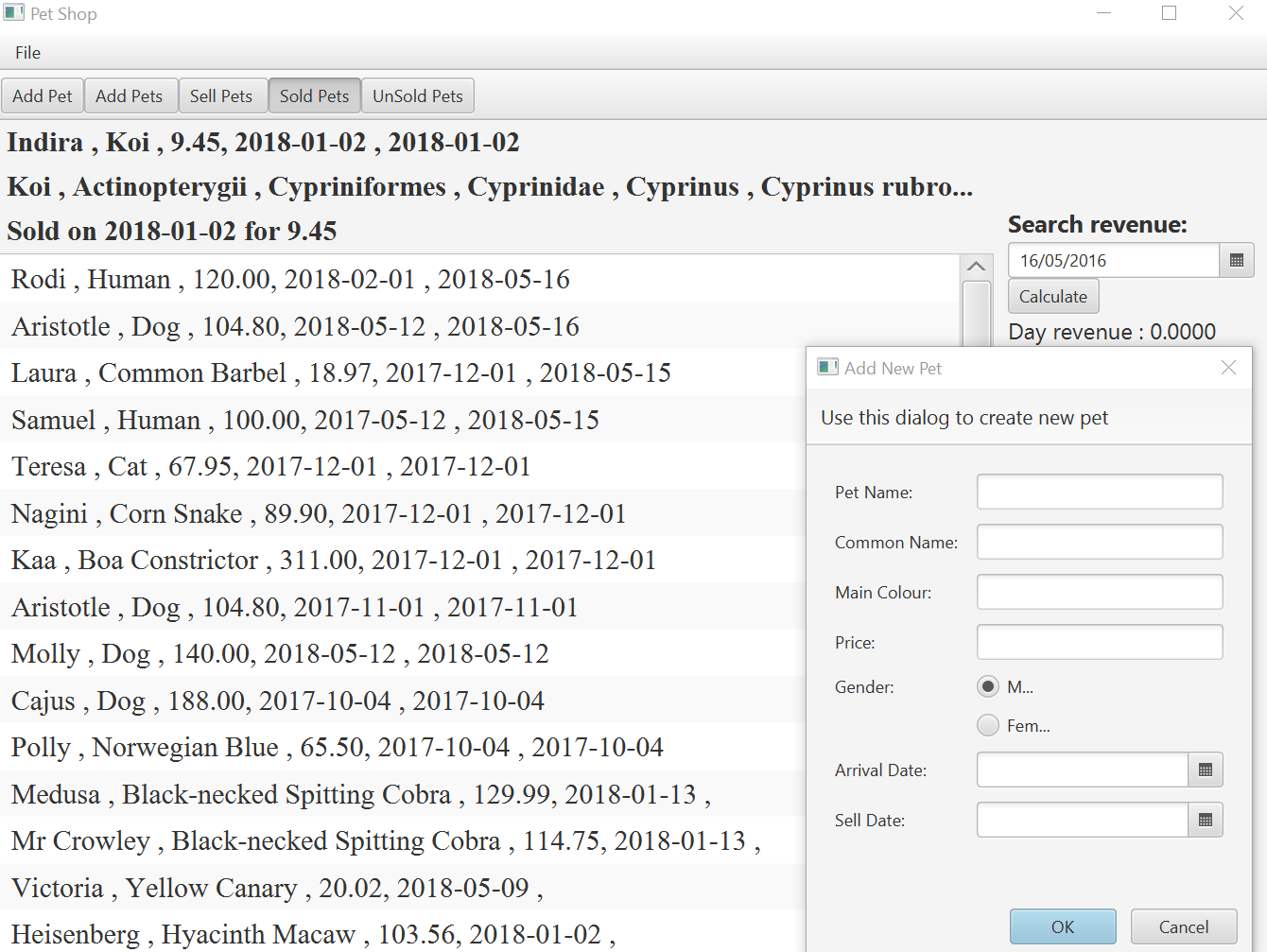Select the Male gender radio button
The image size is (1267, 952).
(988, 687)
